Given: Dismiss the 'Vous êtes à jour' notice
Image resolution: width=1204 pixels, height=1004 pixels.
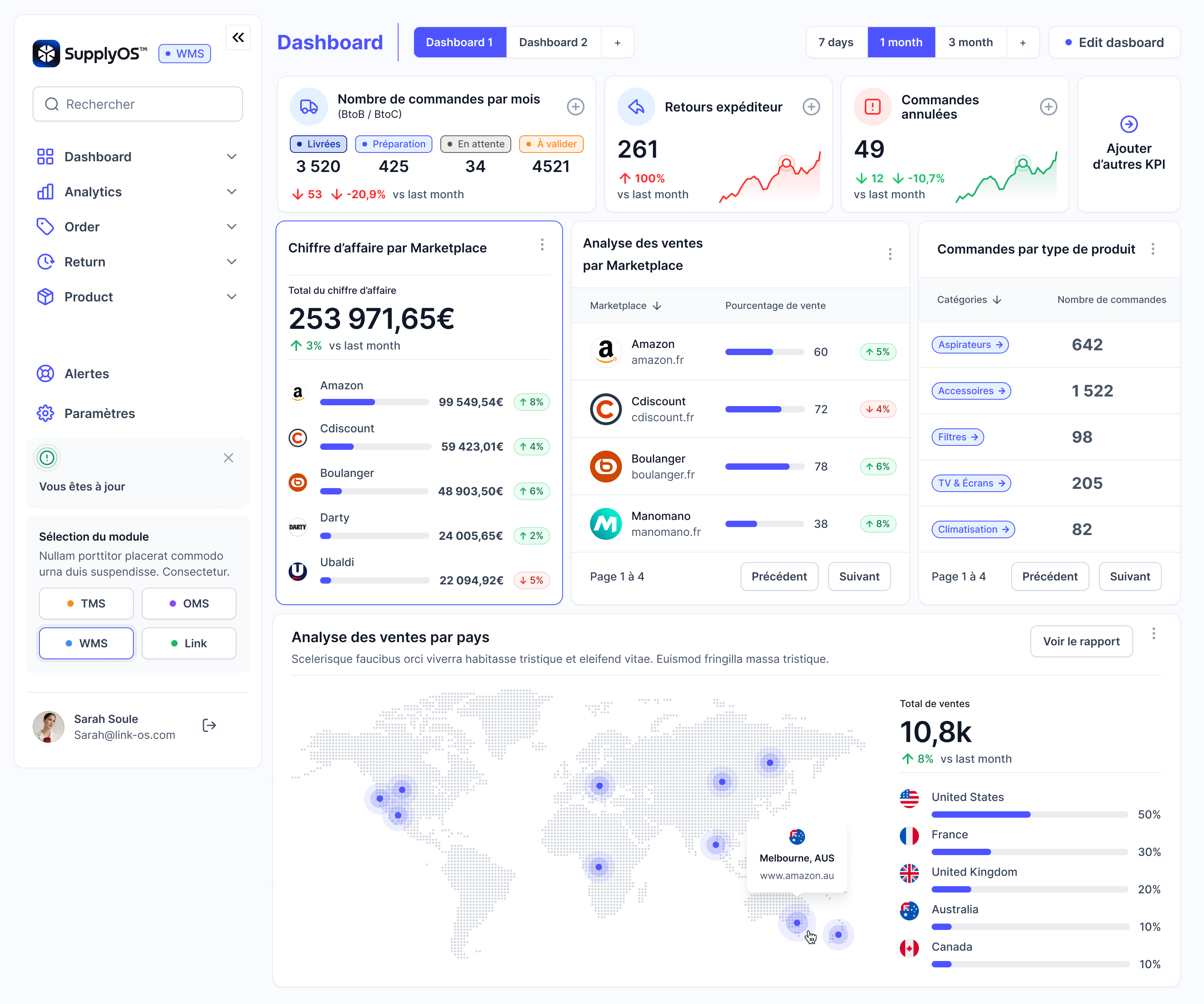Looking at the screenshot, I should [x=228, y=457].
